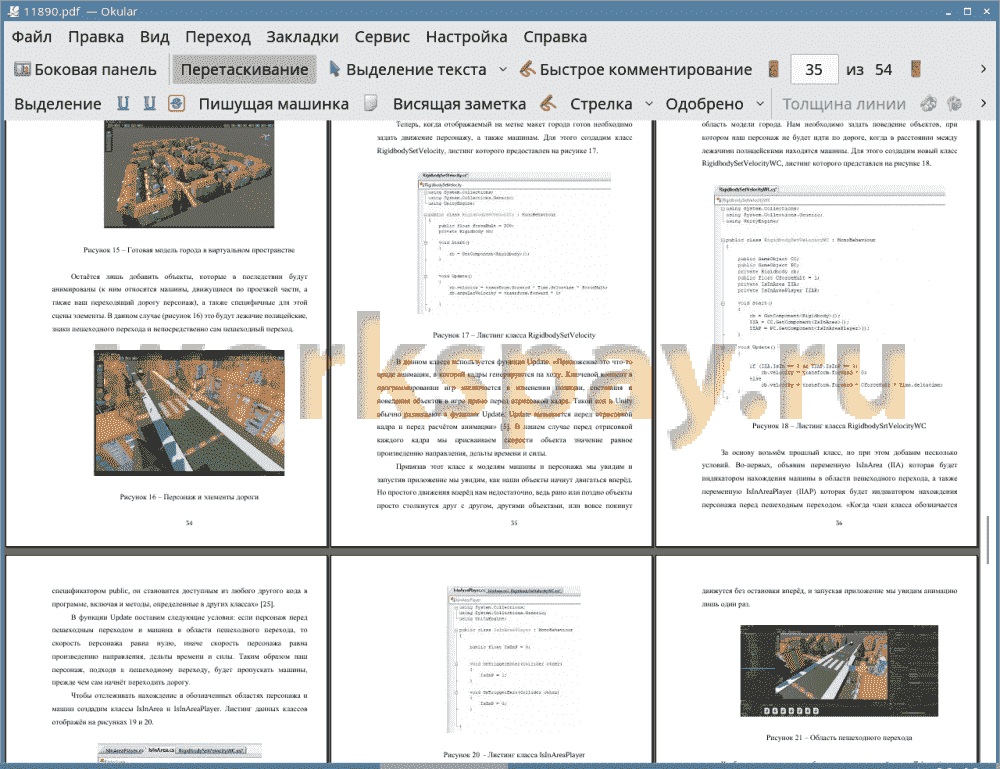This screenshot has width=1000, height=769.
Task: Open Быстрое комментирование quick annotations
Action: click(636, 70)
